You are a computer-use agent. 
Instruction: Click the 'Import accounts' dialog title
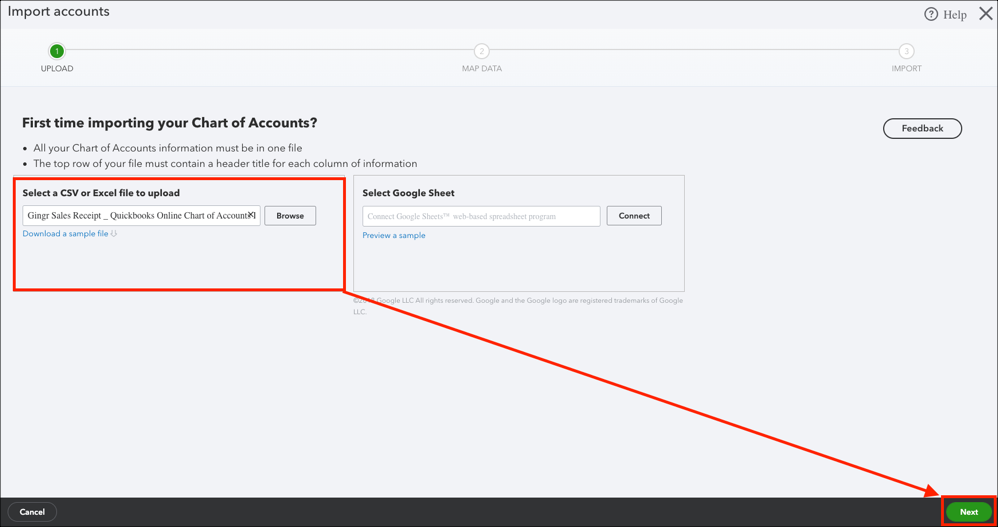tap(59, 11)
